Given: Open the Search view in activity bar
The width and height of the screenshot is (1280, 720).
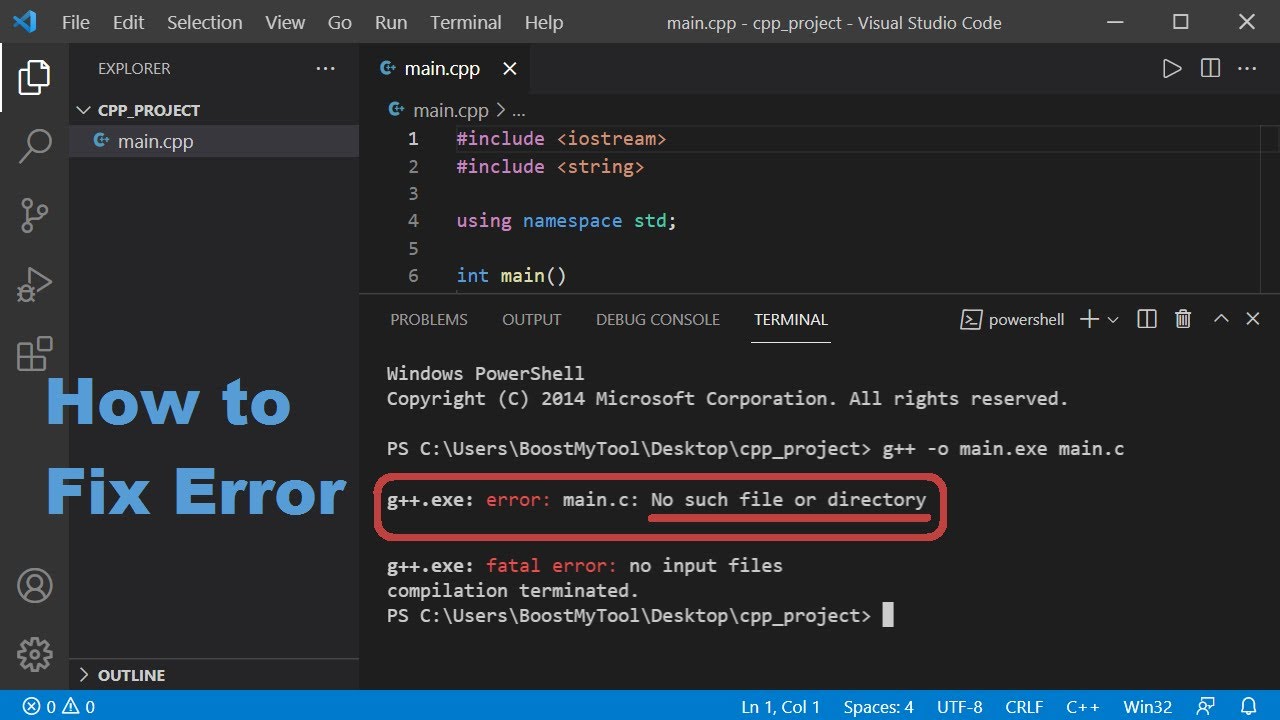Looking at the screenshot, I should 34,146.
